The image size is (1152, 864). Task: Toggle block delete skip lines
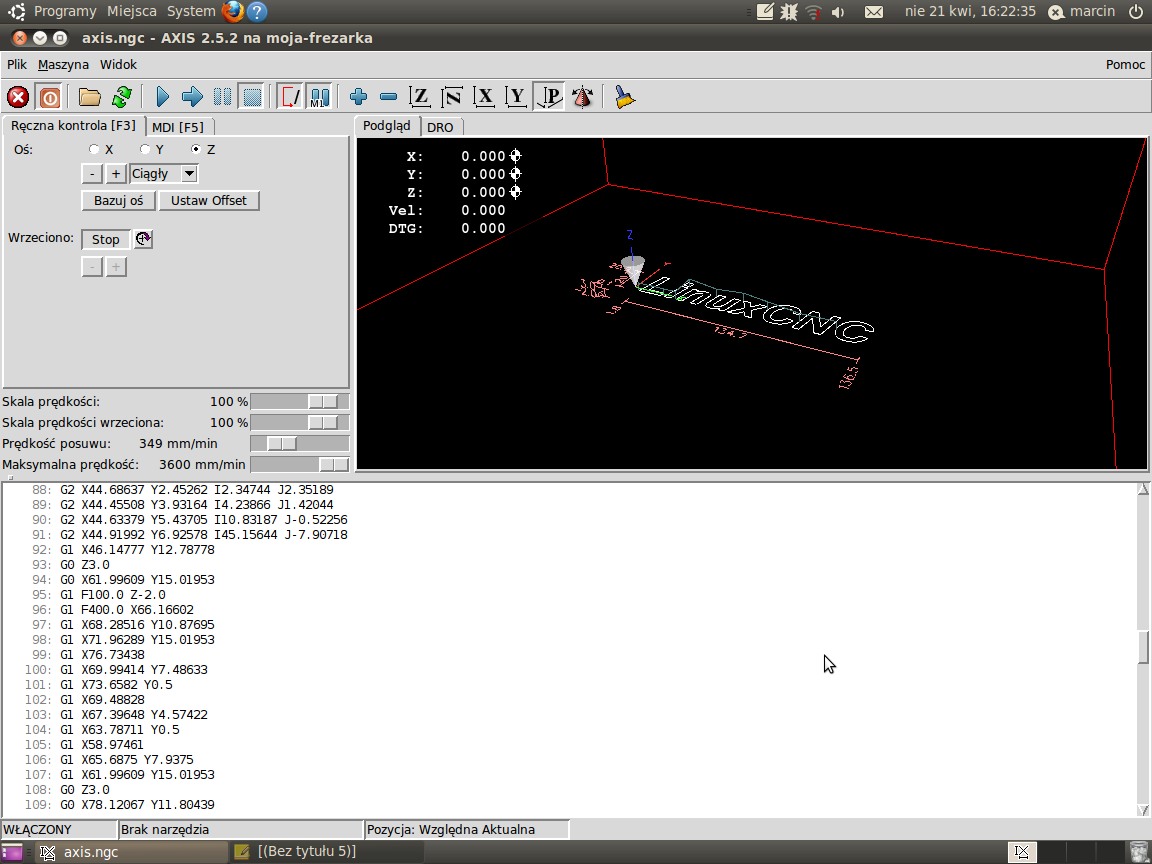(x=290, y=97)
